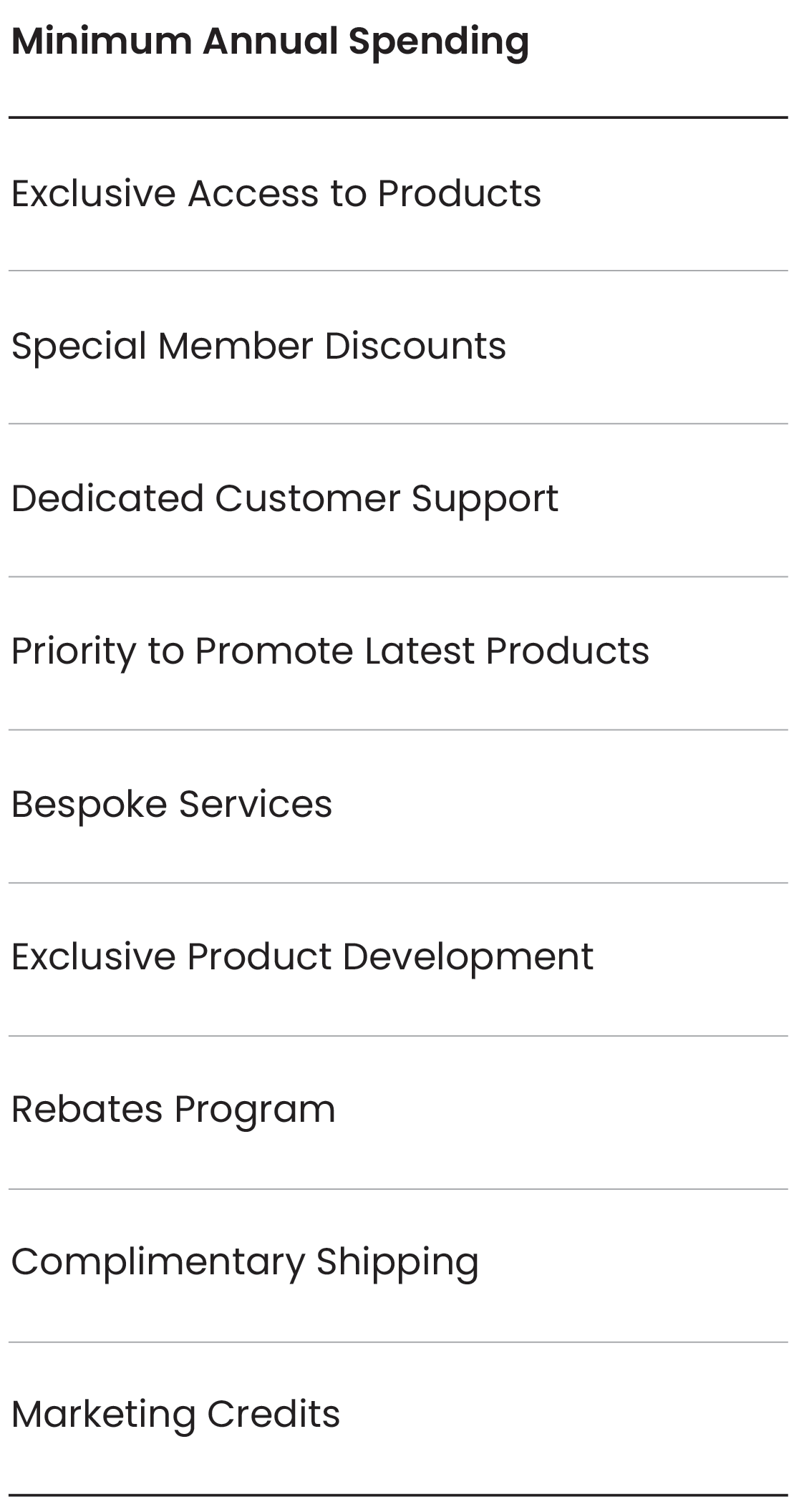Open the Special Member Discounts item
This screenshot has width=794, height=1512.
point(258,346)
